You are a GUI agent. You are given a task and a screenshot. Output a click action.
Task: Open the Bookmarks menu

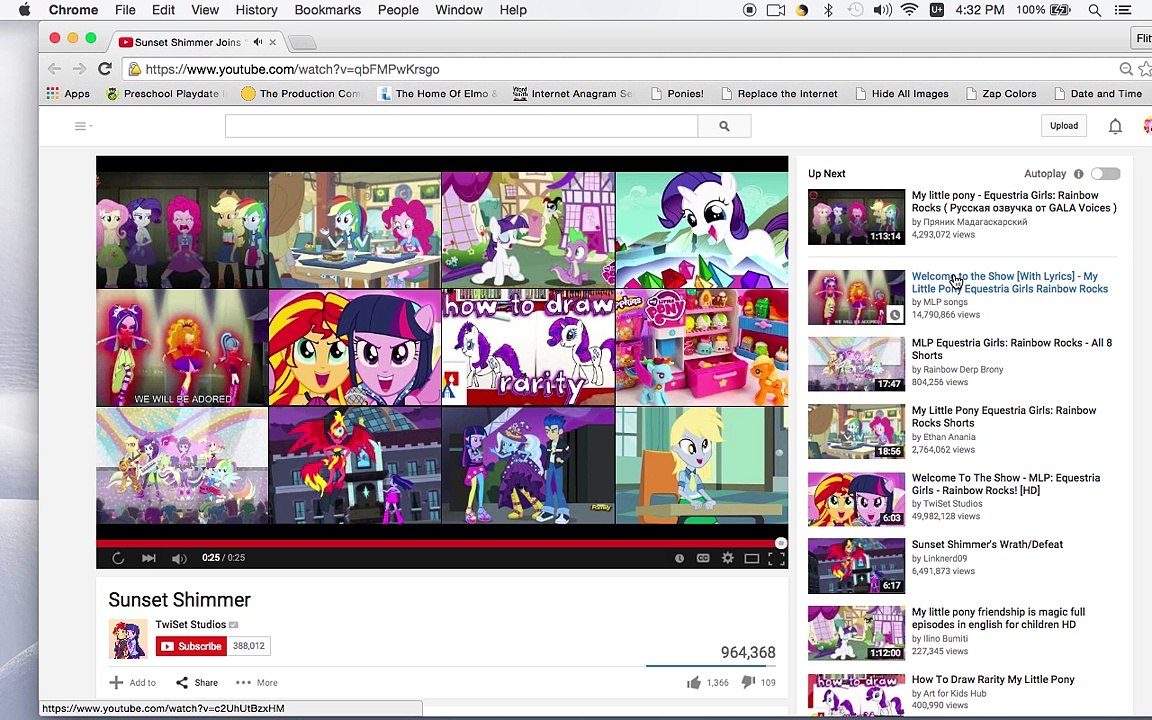328,10
